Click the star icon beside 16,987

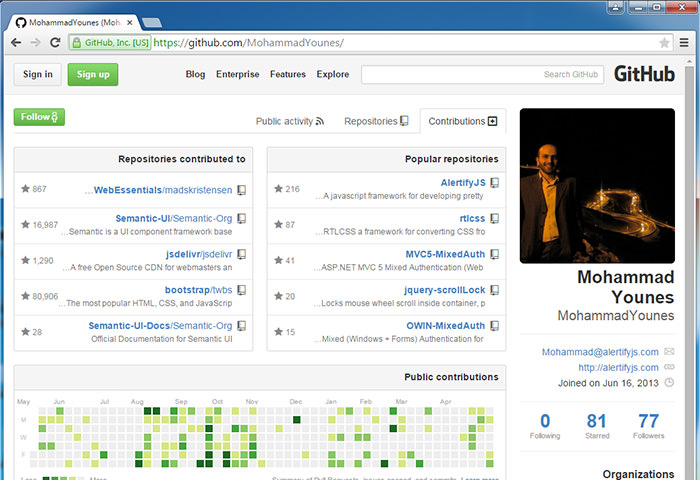click(x=25, y=224)
